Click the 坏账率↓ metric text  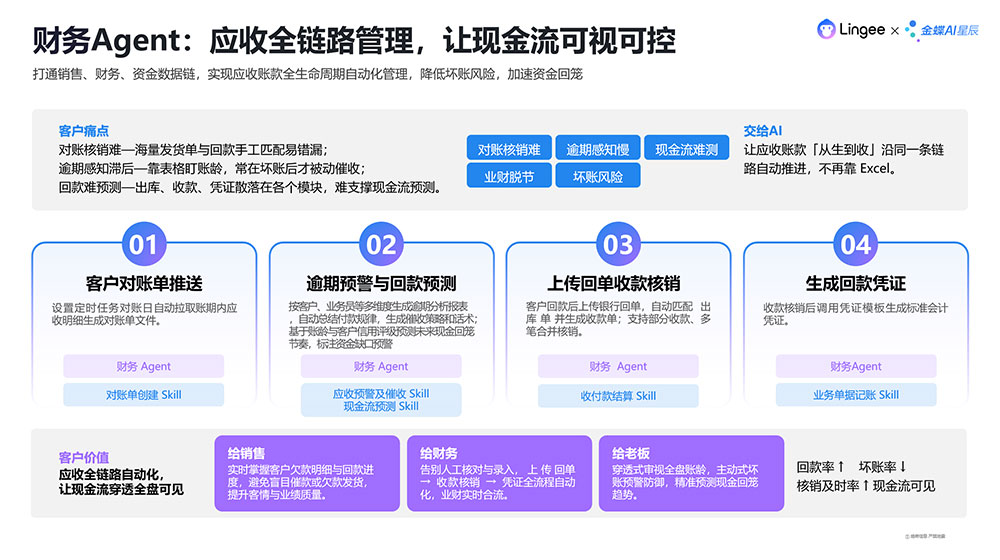pyautogui.click(x=882, y=467)
